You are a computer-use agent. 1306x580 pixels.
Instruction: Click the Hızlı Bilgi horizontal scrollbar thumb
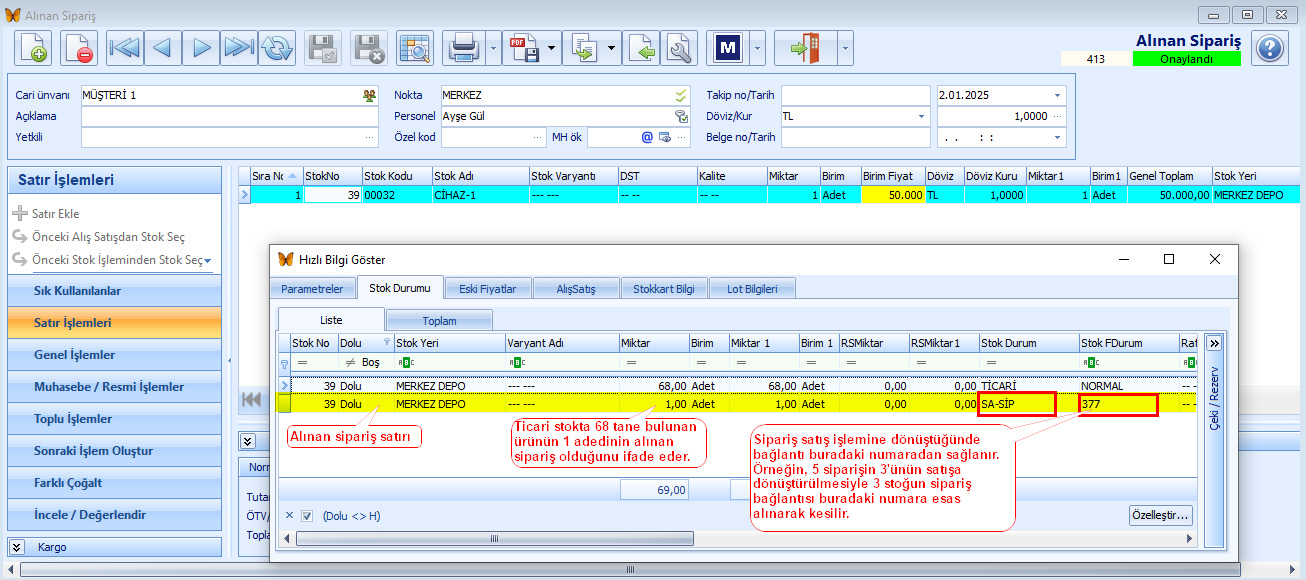494,538
